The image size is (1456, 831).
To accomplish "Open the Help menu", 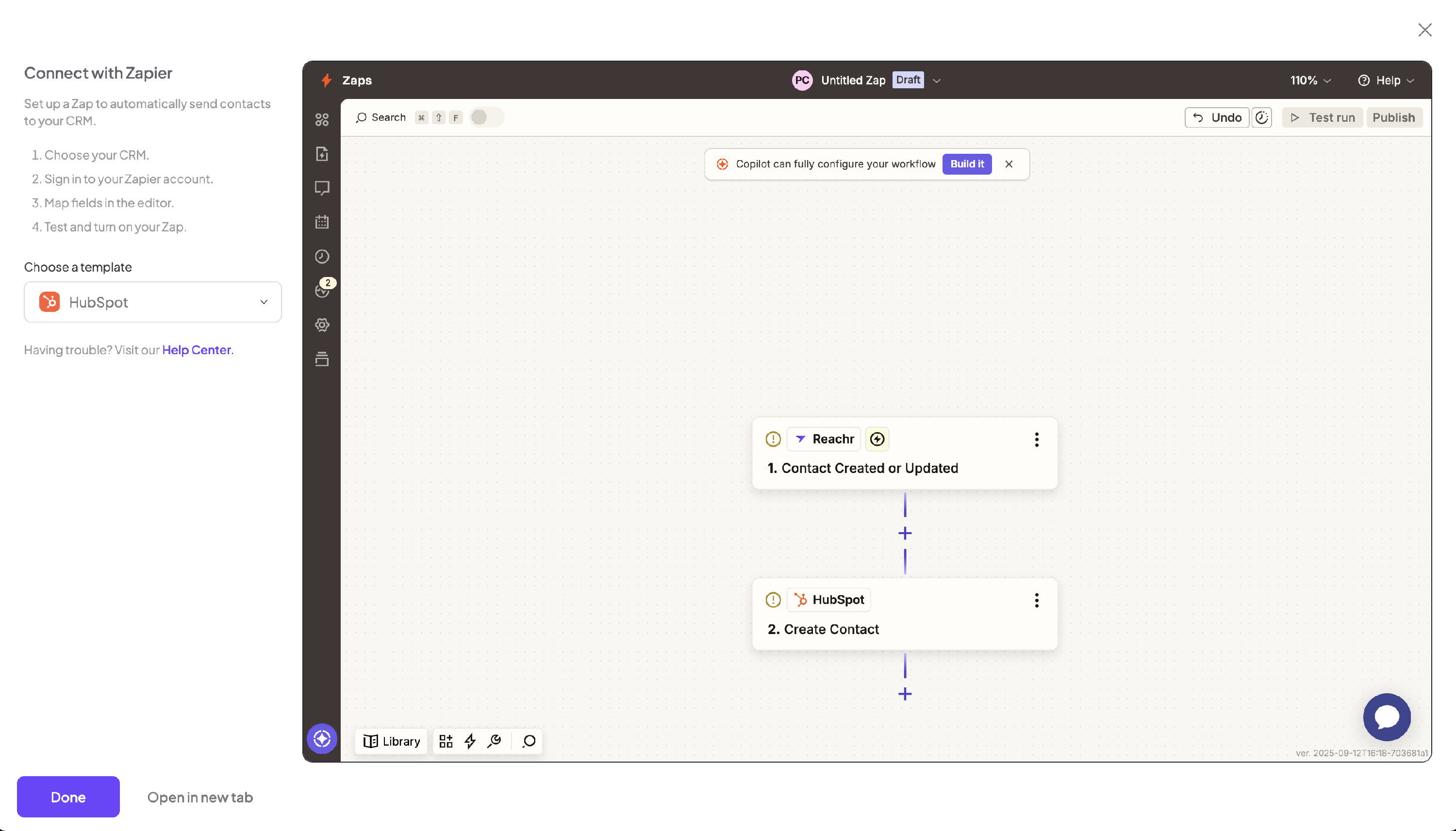I will (x=1386, y=81).
